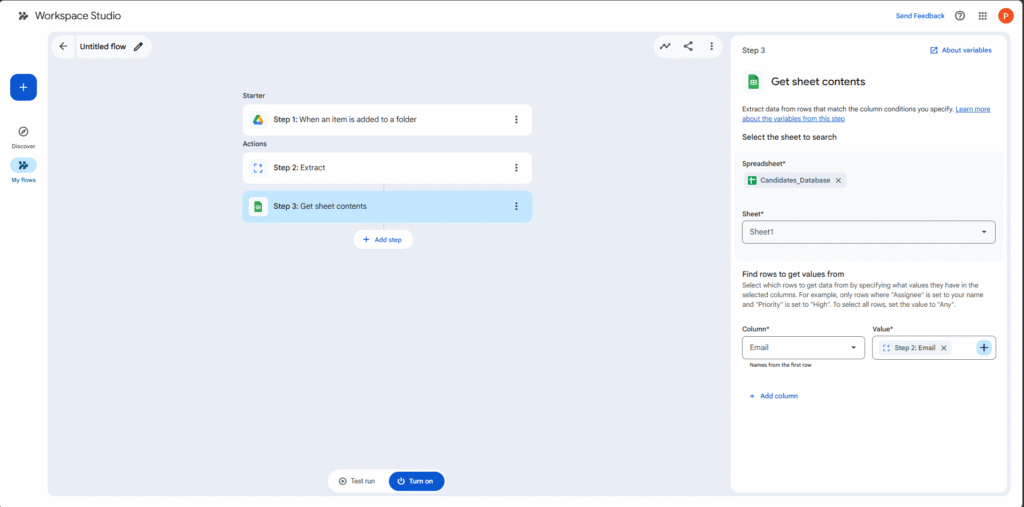Click the blue plus create flow button

(x=24, y=87)
